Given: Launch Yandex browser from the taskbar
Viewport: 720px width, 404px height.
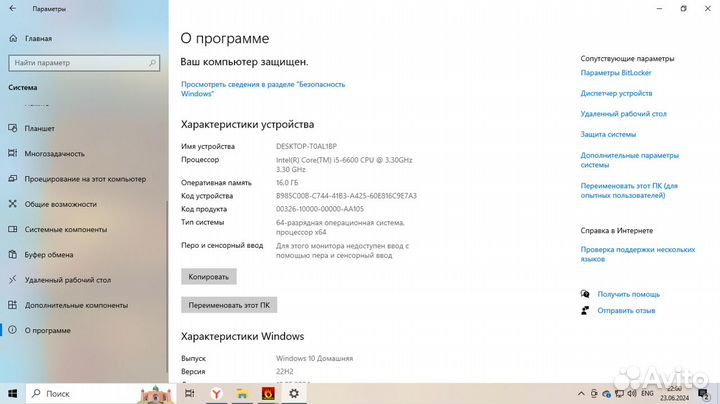Looking at the screenshot, I should tap(216, 393).
